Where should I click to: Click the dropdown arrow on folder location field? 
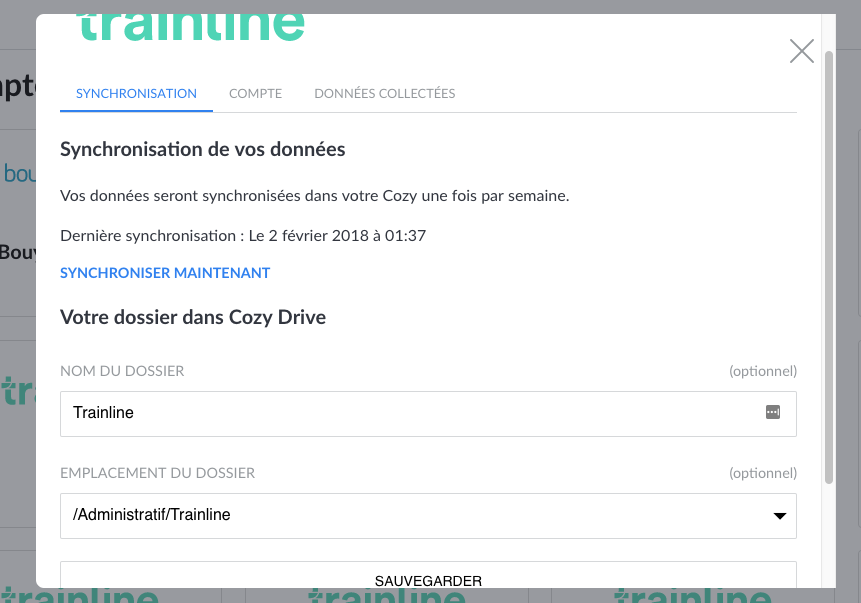pos(779,516)
